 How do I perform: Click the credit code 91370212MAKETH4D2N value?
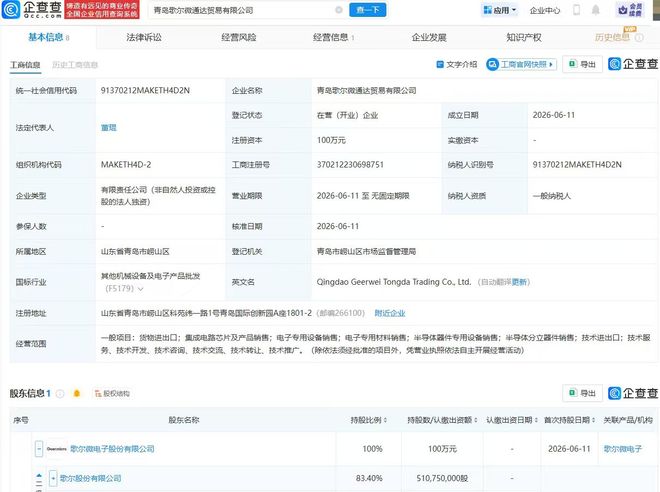pyautogui.click(x=145, y=90)
